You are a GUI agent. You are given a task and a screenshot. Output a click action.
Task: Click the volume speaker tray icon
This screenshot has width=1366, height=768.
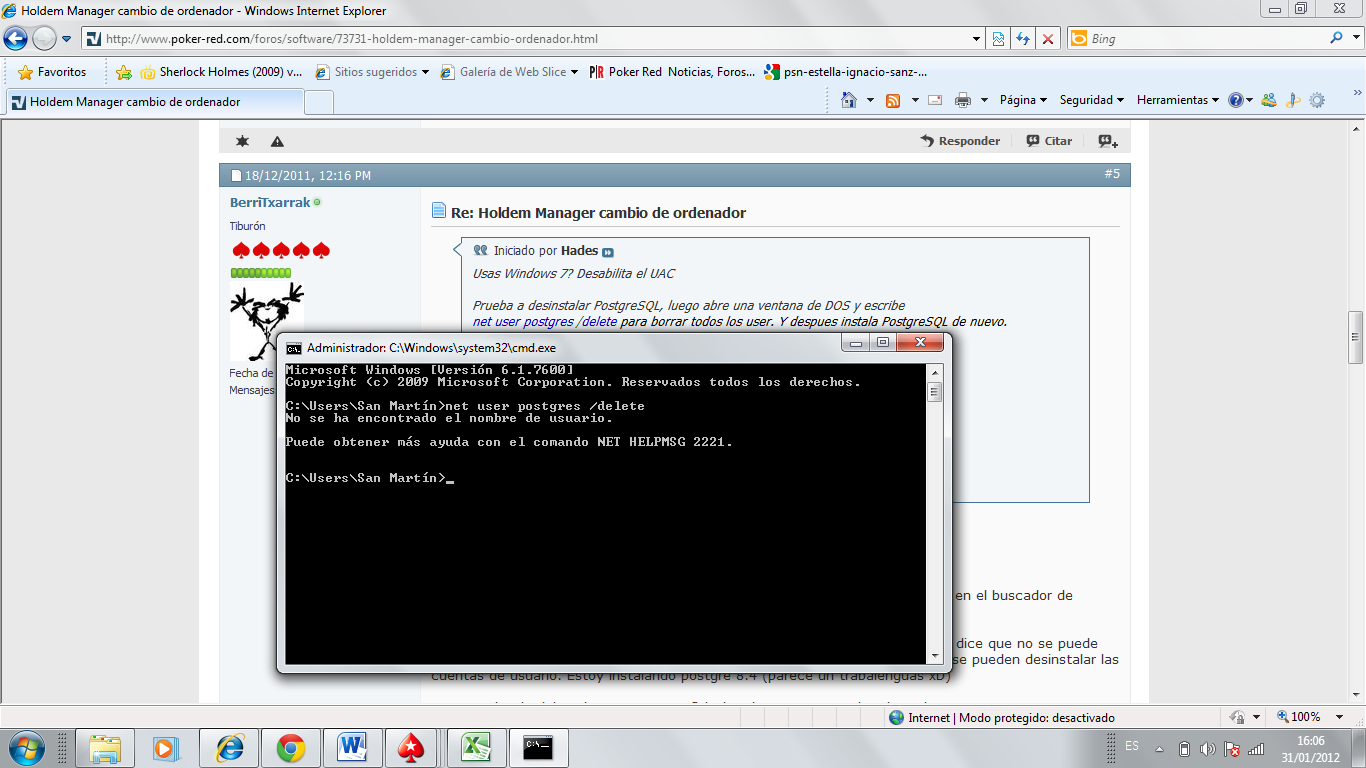point(1207,748)
